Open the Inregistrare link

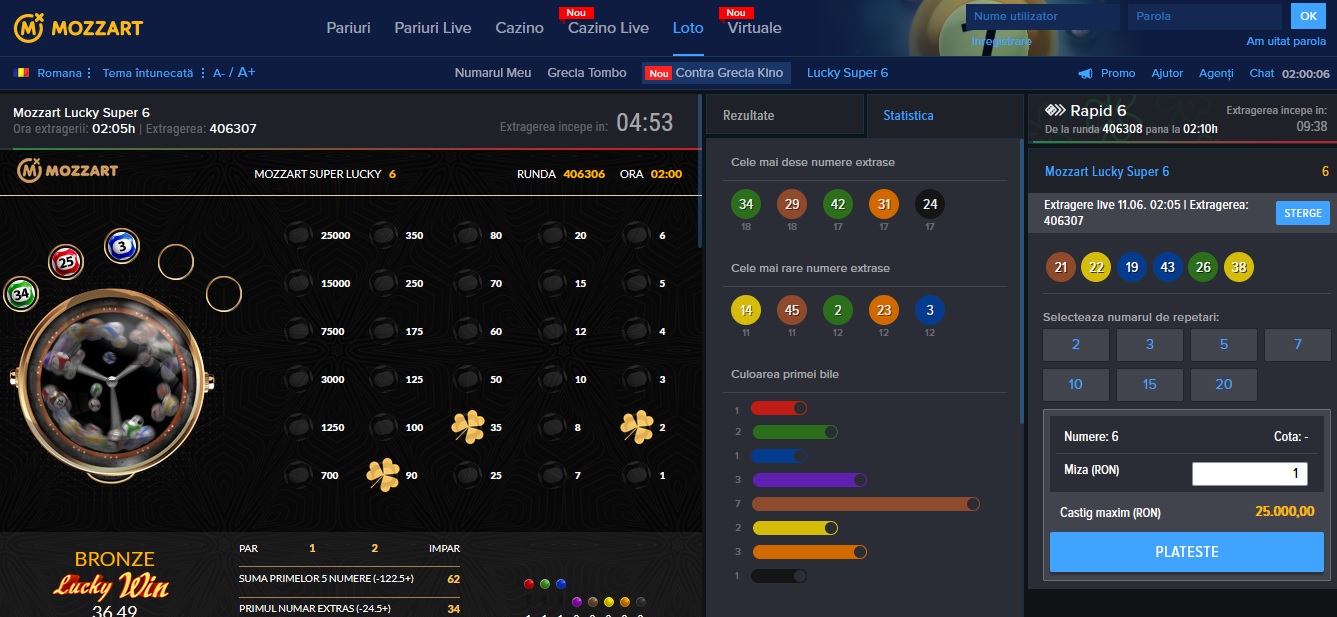[1001, 41]
